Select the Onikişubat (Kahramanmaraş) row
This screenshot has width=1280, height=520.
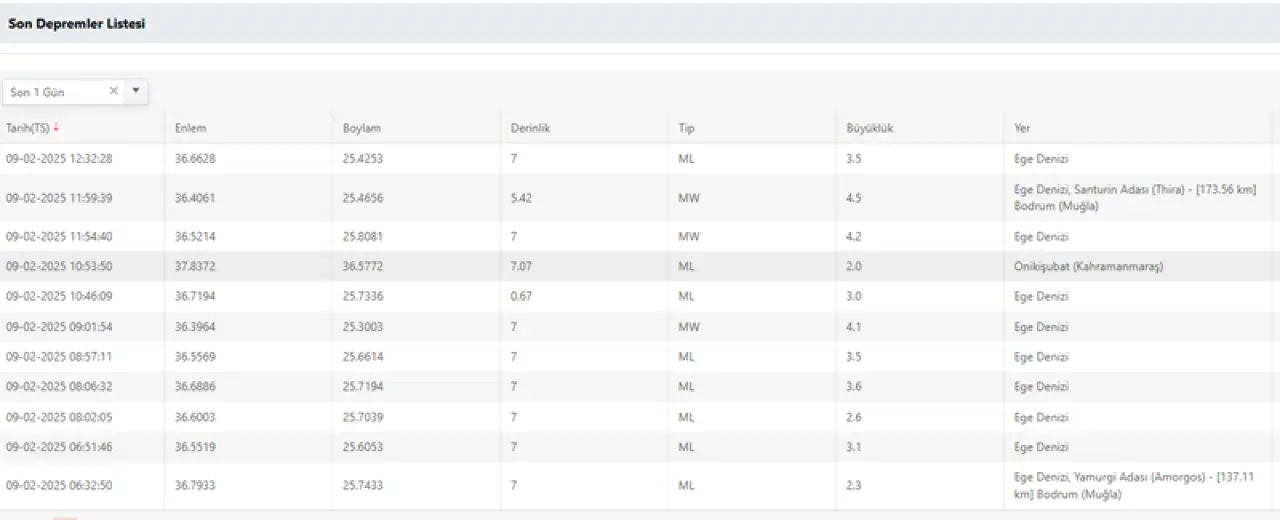pos(640,267)
